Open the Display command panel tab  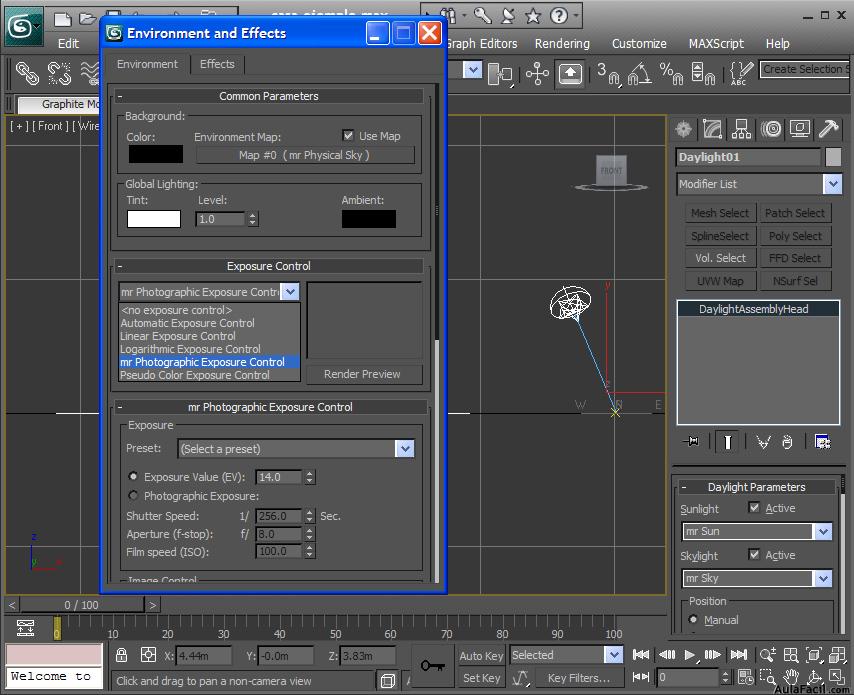pyautogui.click(x=800, y=129)
